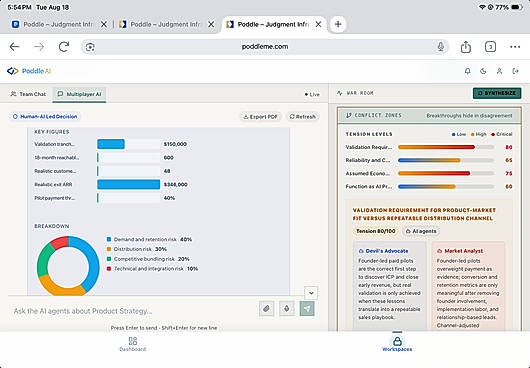
Task: Switch to the Team Chat tab
Action: click(28, 94)
